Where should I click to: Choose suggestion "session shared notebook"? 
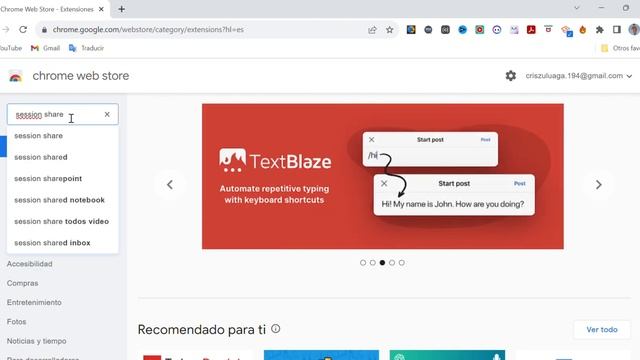coord(62,200)
